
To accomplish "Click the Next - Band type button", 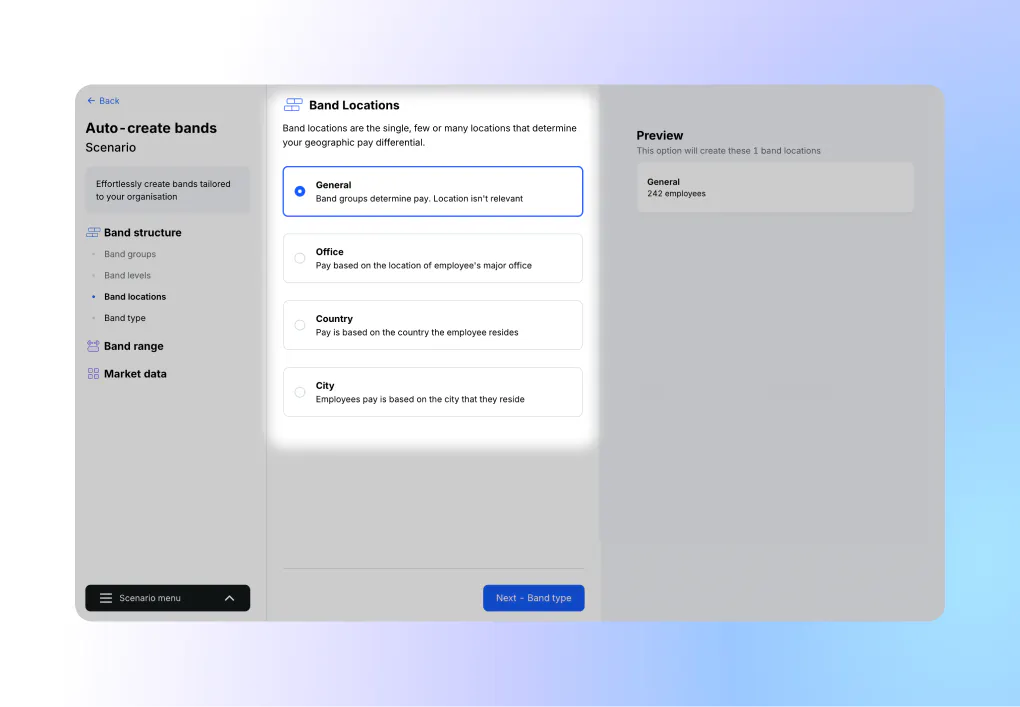I will (x=533, y=597).
